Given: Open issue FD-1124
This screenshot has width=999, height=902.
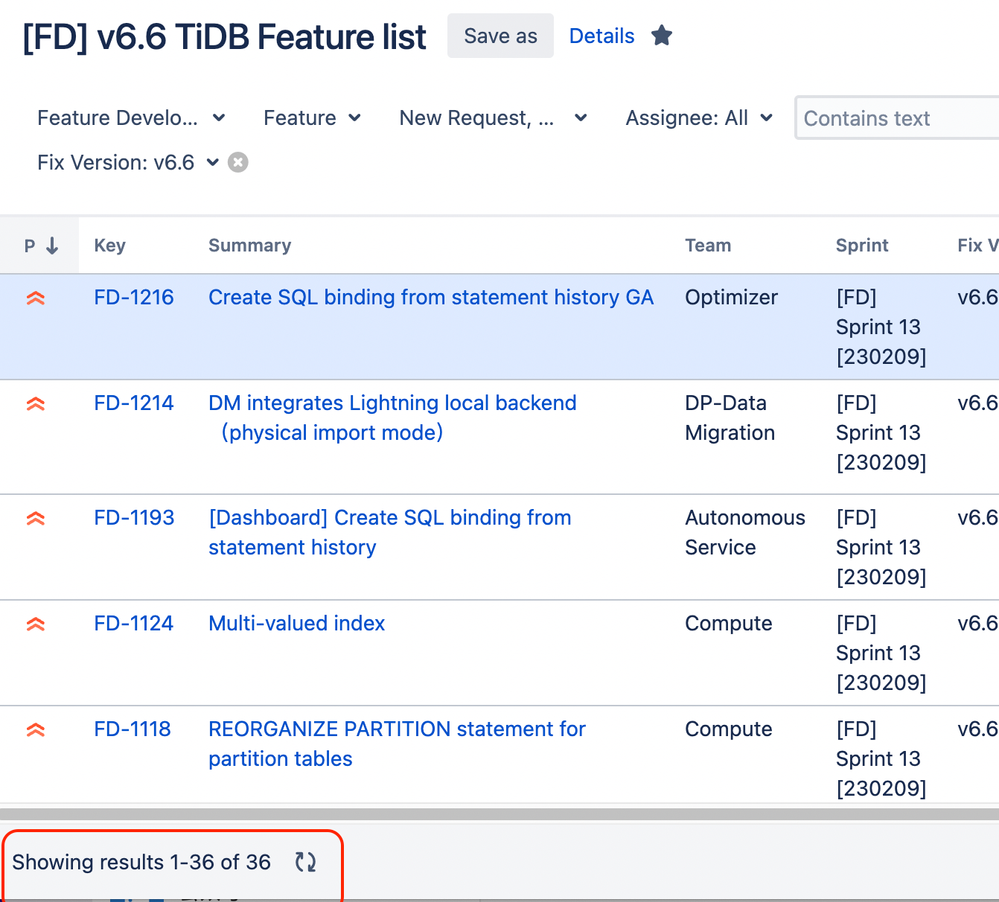Looking at the screenshot, I should (134, 624).
